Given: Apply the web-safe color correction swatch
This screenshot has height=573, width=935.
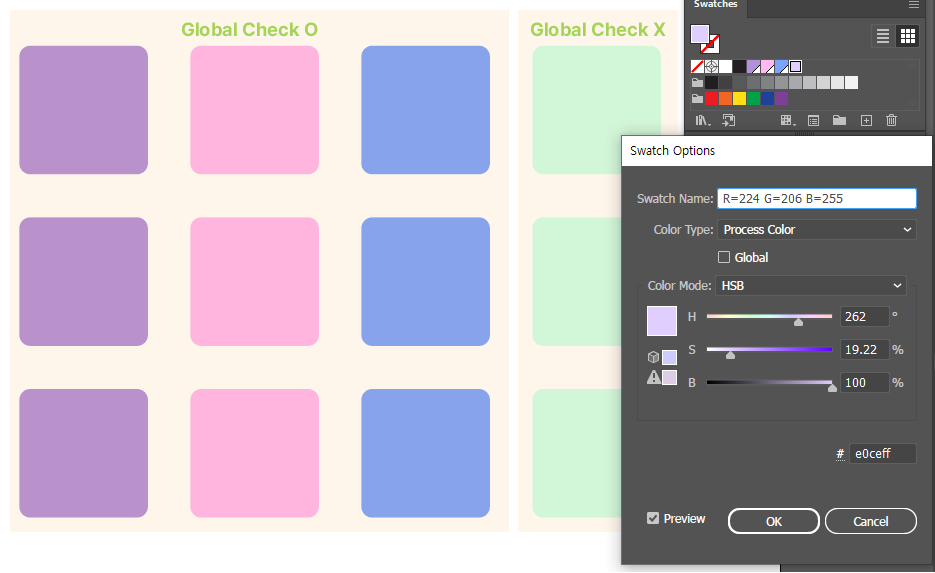Looking at the screenshot, I should coord(670,357).
